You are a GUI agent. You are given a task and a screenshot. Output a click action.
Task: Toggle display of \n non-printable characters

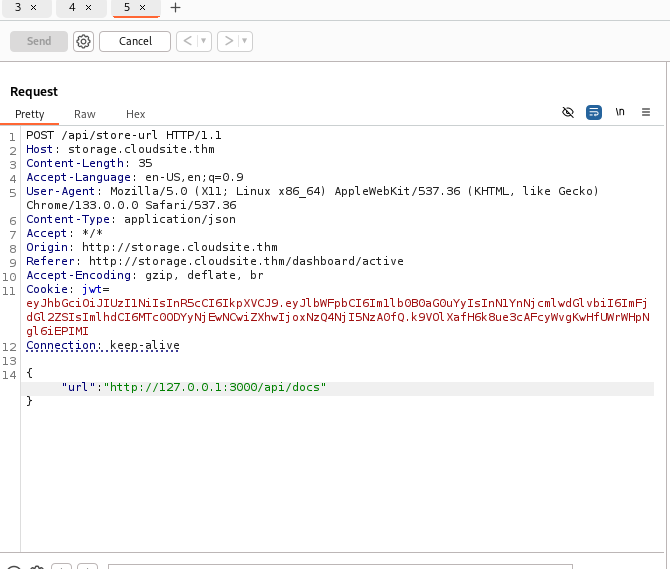pos(620,113)
